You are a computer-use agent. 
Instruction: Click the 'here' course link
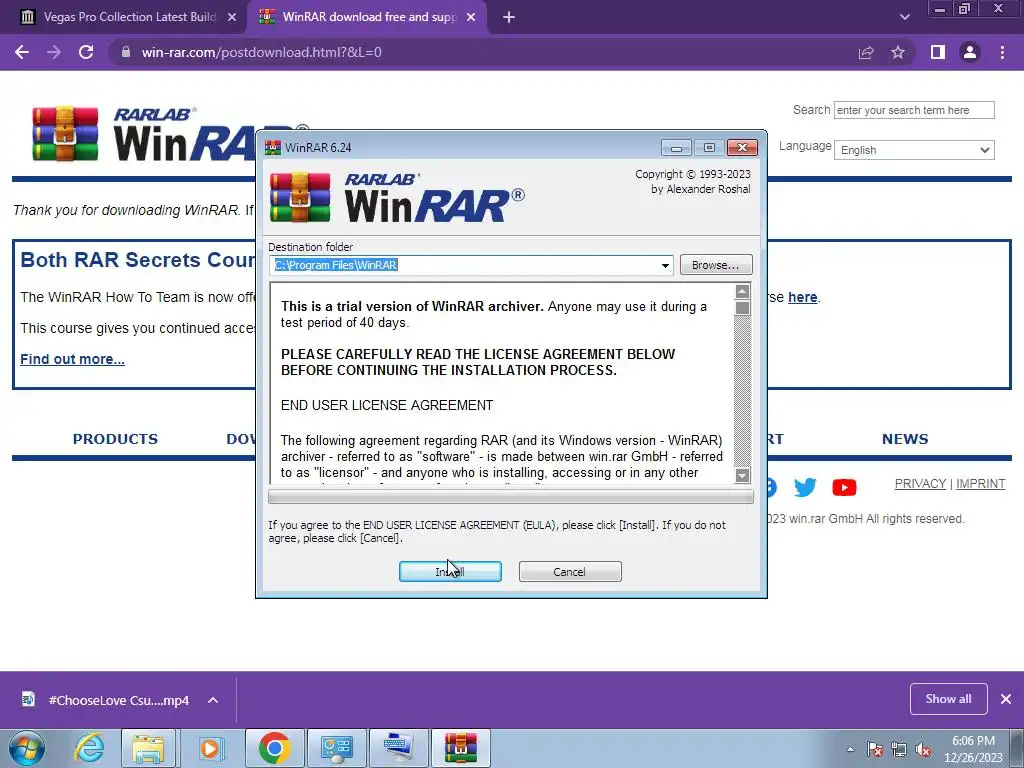[x=803, y=297]
